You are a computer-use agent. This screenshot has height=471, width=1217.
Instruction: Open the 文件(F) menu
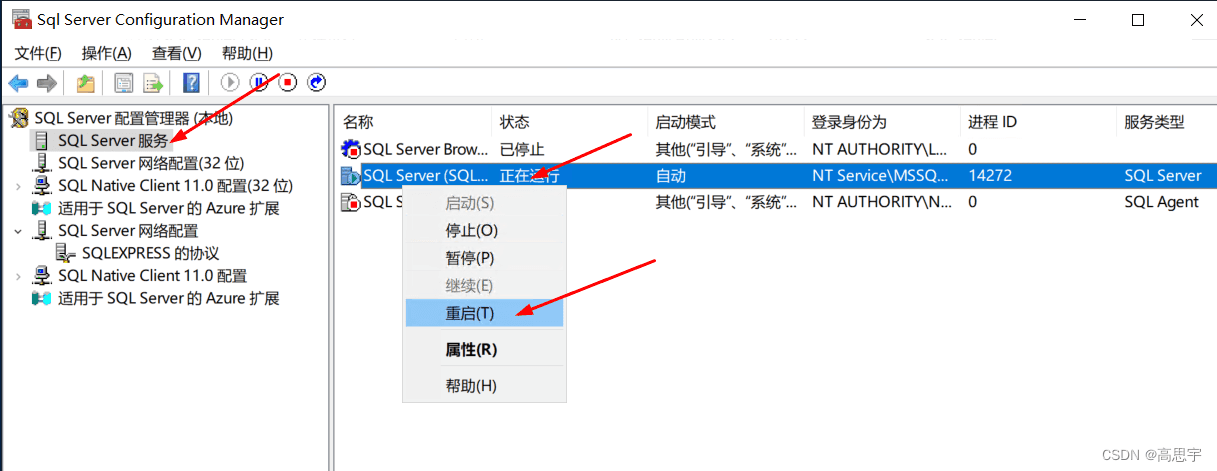pos(38,53)
